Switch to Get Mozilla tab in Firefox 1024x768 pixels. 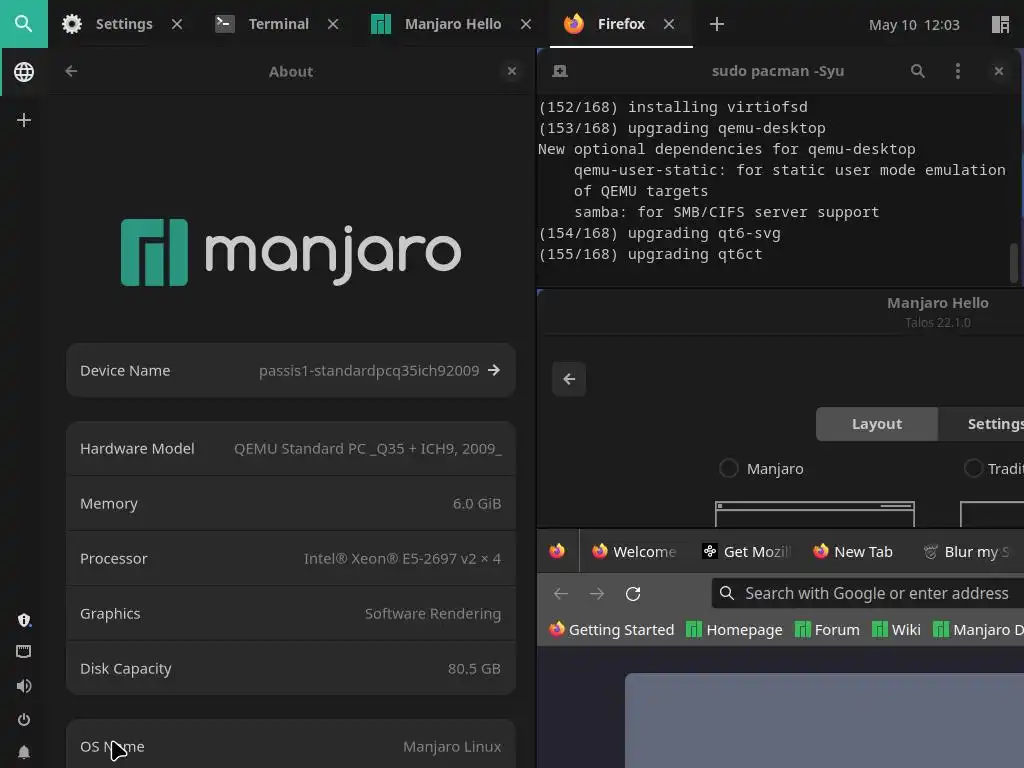746,552
